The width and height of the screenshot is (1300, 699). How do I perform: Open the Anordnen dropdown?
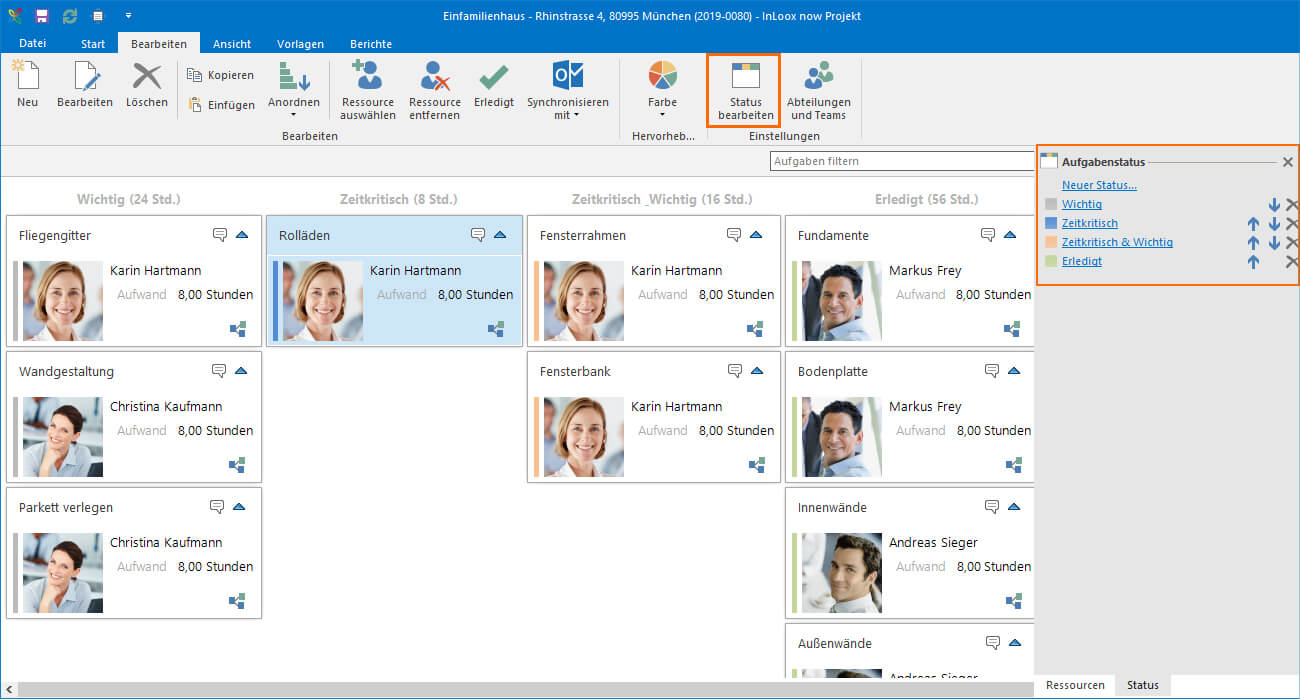(294, 91)
